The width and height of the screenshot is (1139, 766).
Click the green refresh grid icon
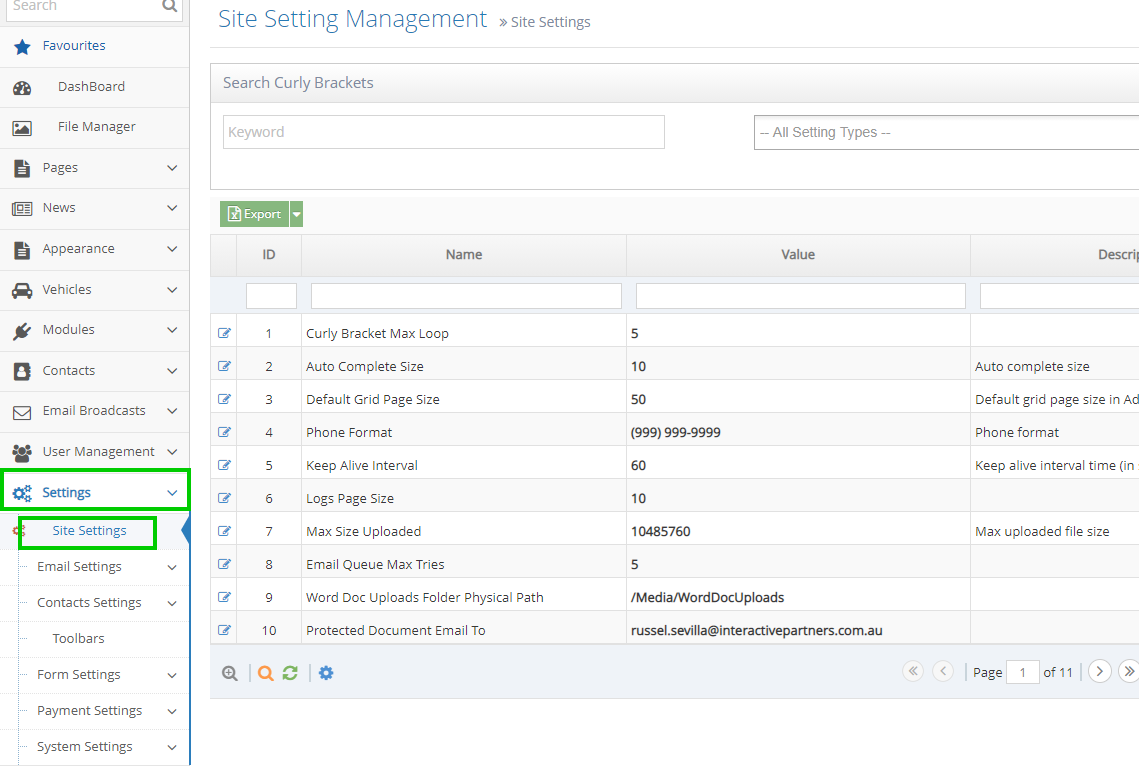click(290, 673)
